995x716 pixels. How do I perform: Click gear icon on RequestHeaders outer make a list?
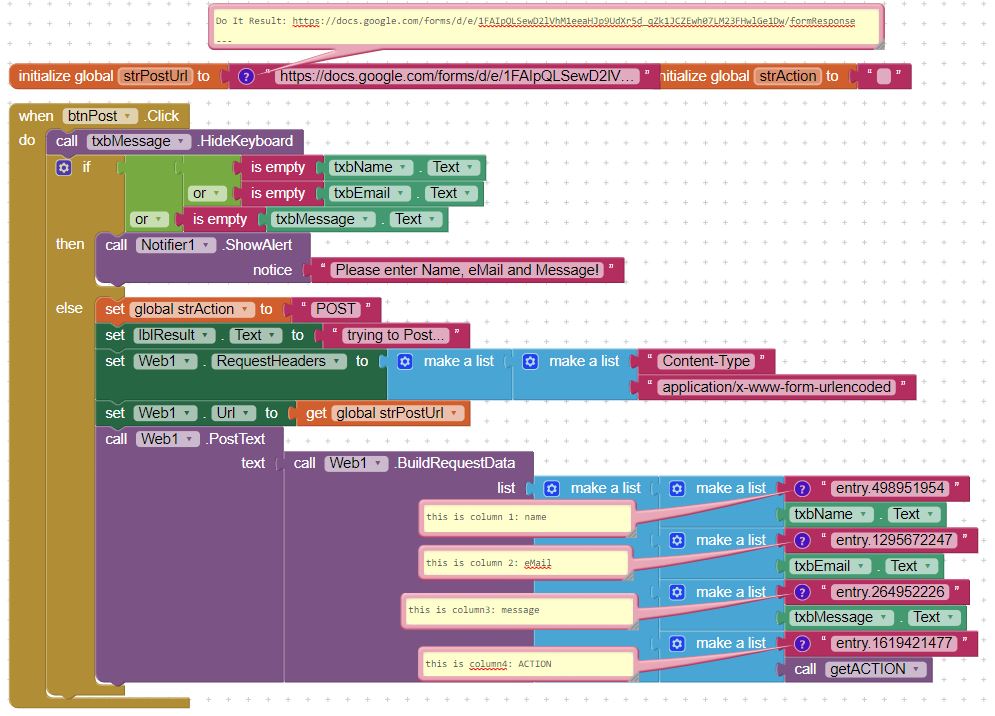click(405, 361)
